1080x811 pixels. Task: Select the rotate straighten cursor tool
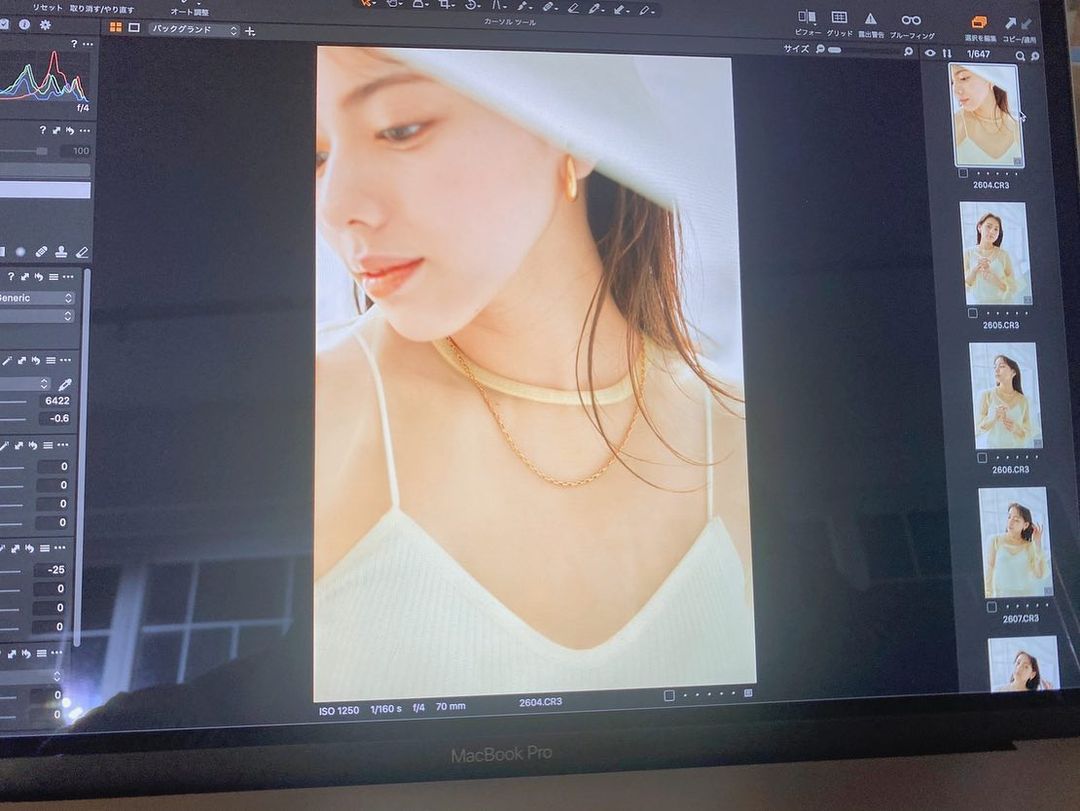472,4
